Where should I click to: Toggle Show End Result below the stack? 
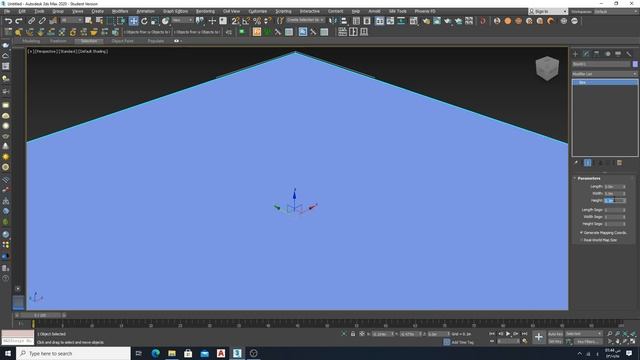[x=587, y=163]
